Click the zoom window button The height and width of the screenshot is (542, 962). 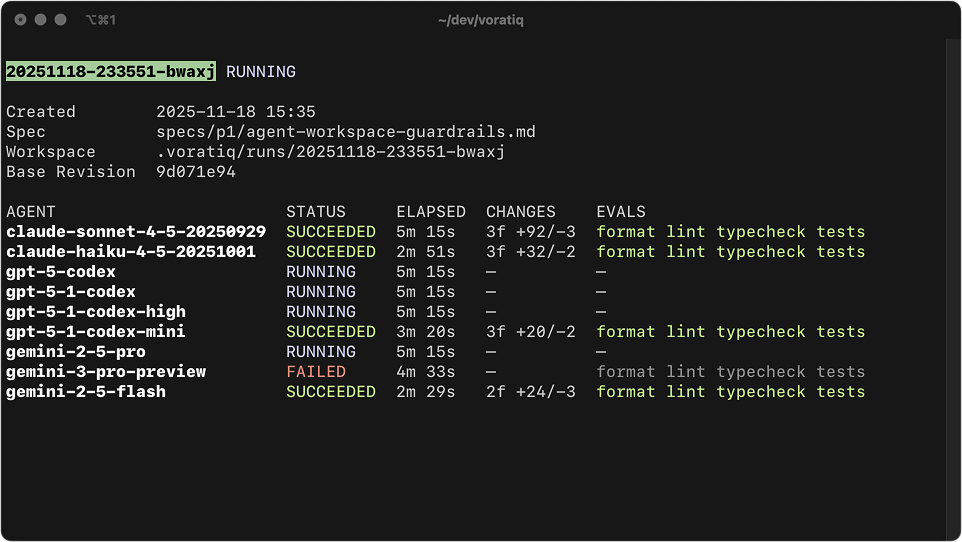(x=61, y=20)
